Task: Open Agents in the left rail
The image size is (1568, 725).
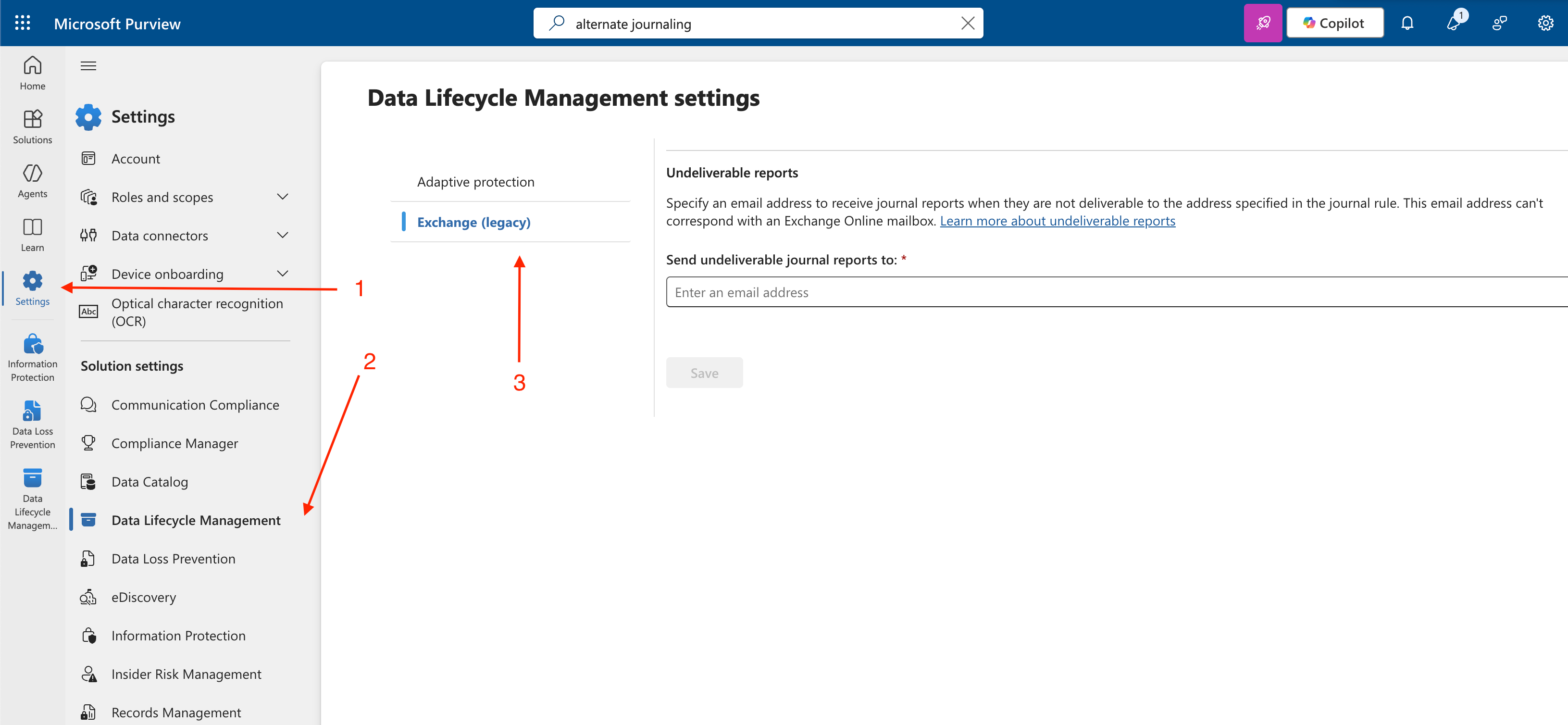Action: (32, 181)
